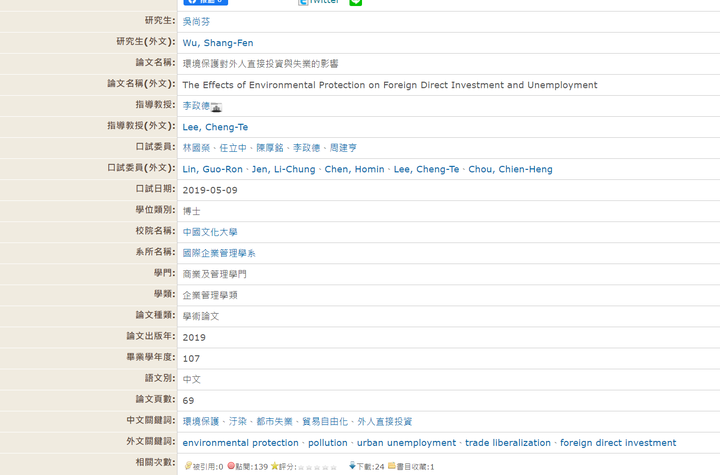
Task: Open the Lin, Guo-Ron committee link
Action: coord(212,169)
